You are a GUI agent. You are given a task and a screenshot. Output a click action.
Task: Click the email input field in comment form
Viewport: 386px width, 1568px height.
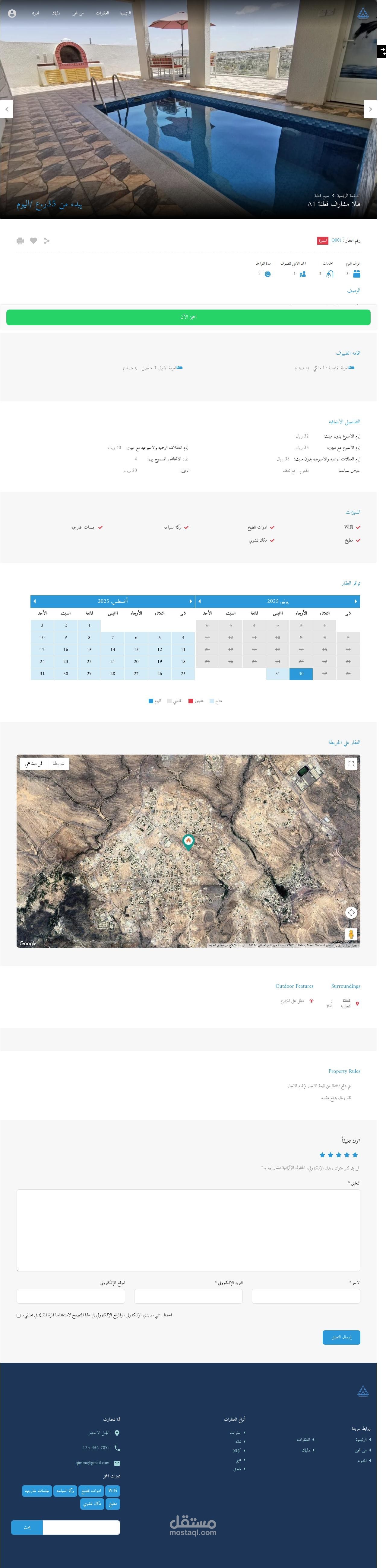(188, 1296)
